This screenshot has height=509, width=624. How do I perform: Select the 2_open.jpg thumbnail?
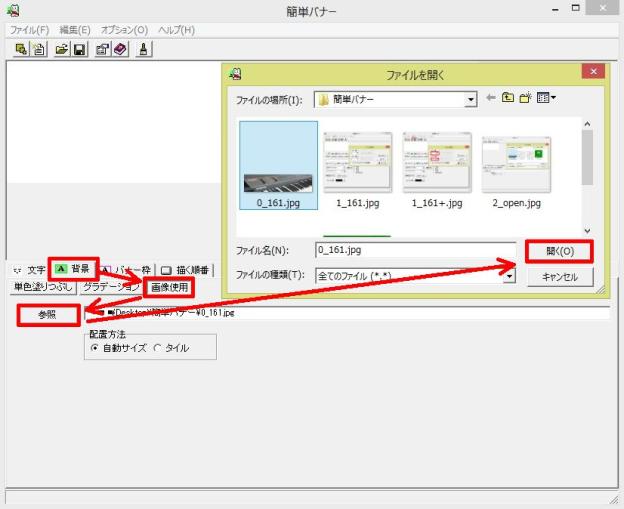(517, 172)
